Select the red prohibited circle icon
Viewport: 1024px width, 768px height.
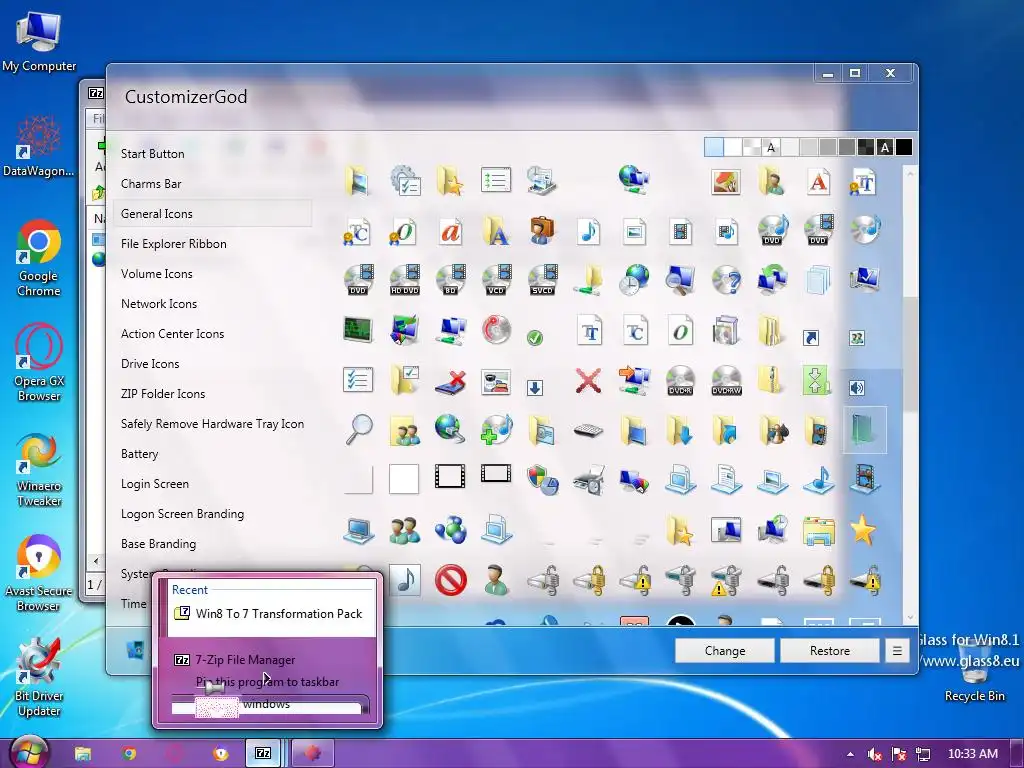pos(451,580)
